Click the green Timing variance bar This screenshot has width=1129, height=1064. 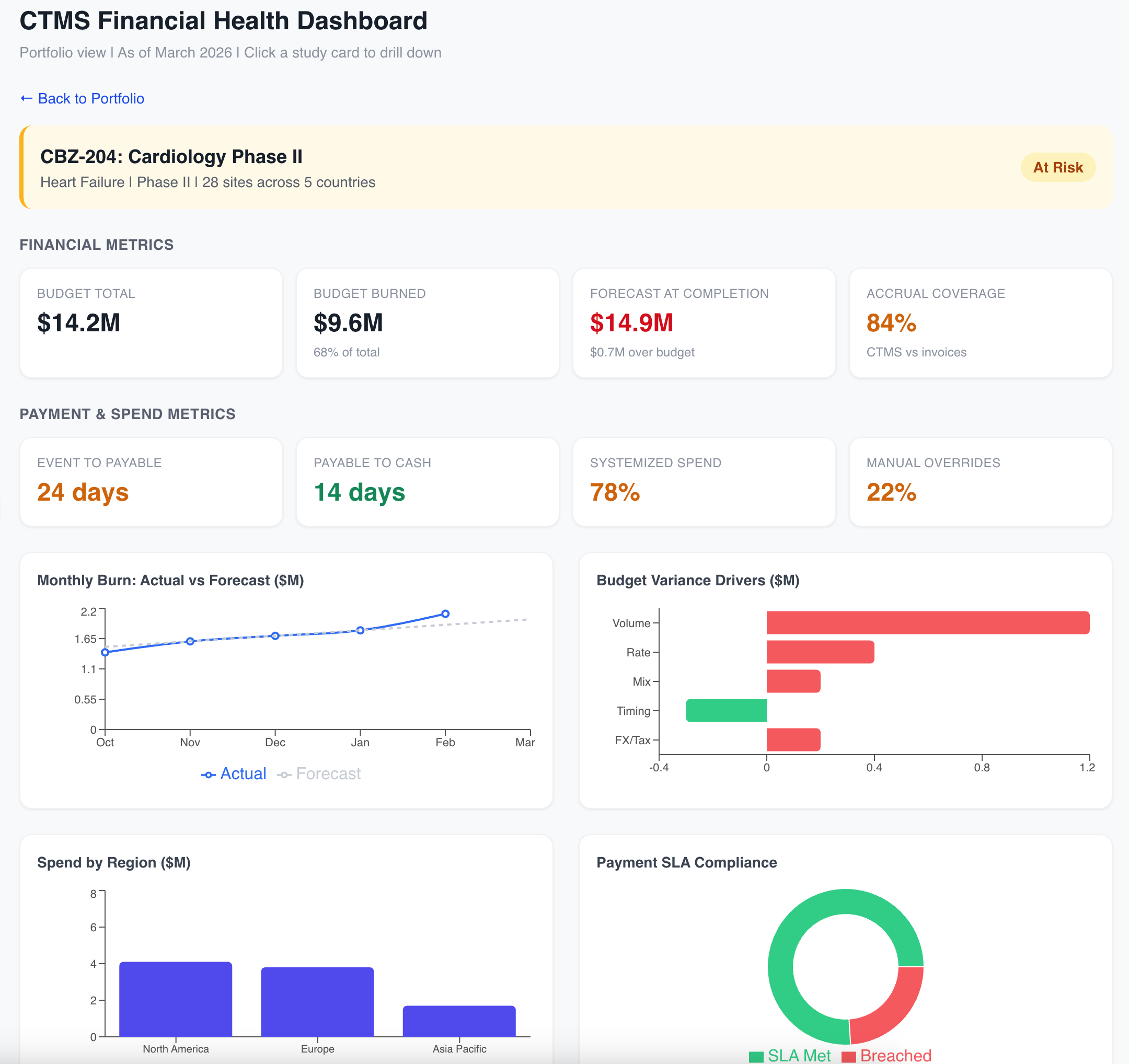[726, 711]
